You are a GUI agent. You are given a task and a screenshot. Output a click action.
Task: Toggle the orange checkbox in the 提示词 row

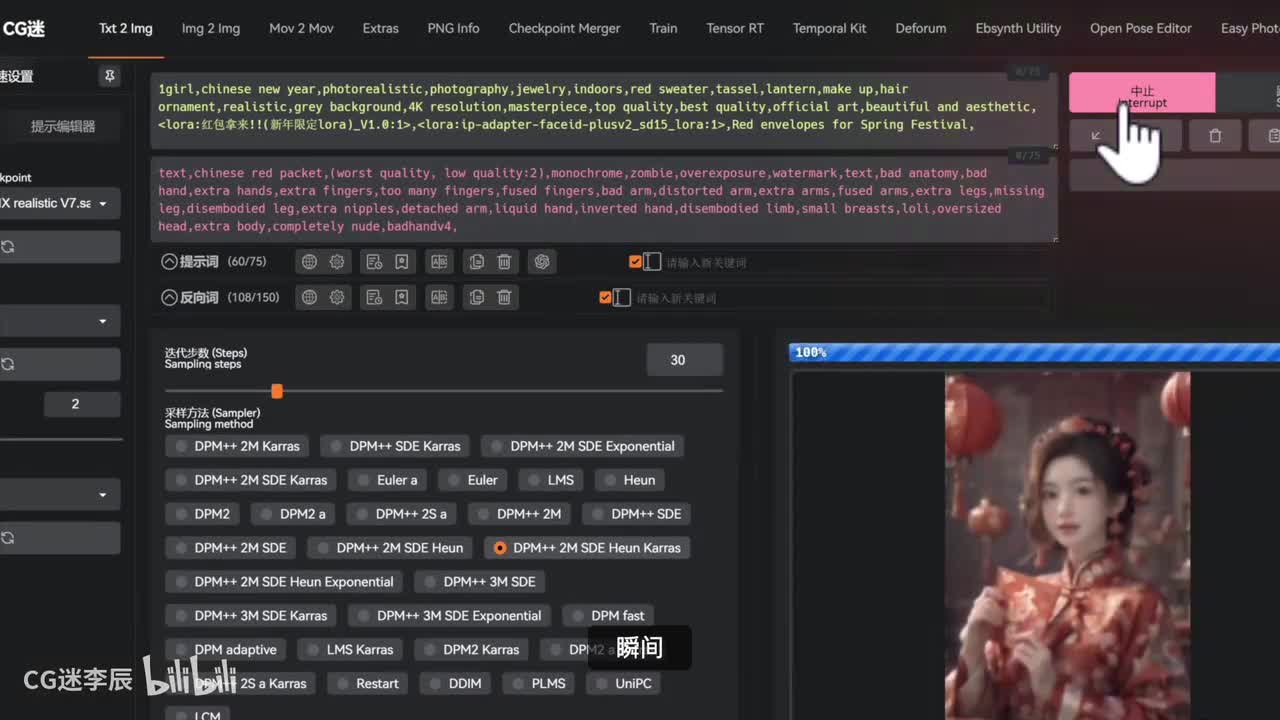(x=635, y=262)
